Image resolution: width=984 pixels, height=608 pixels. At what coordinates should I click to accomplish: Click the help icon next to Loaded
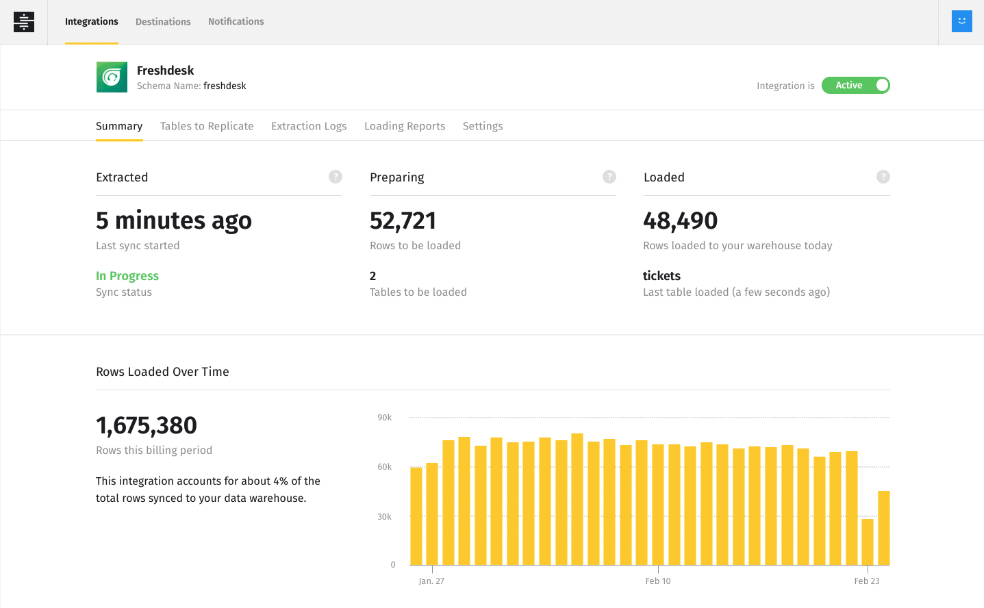coord(883,176)
